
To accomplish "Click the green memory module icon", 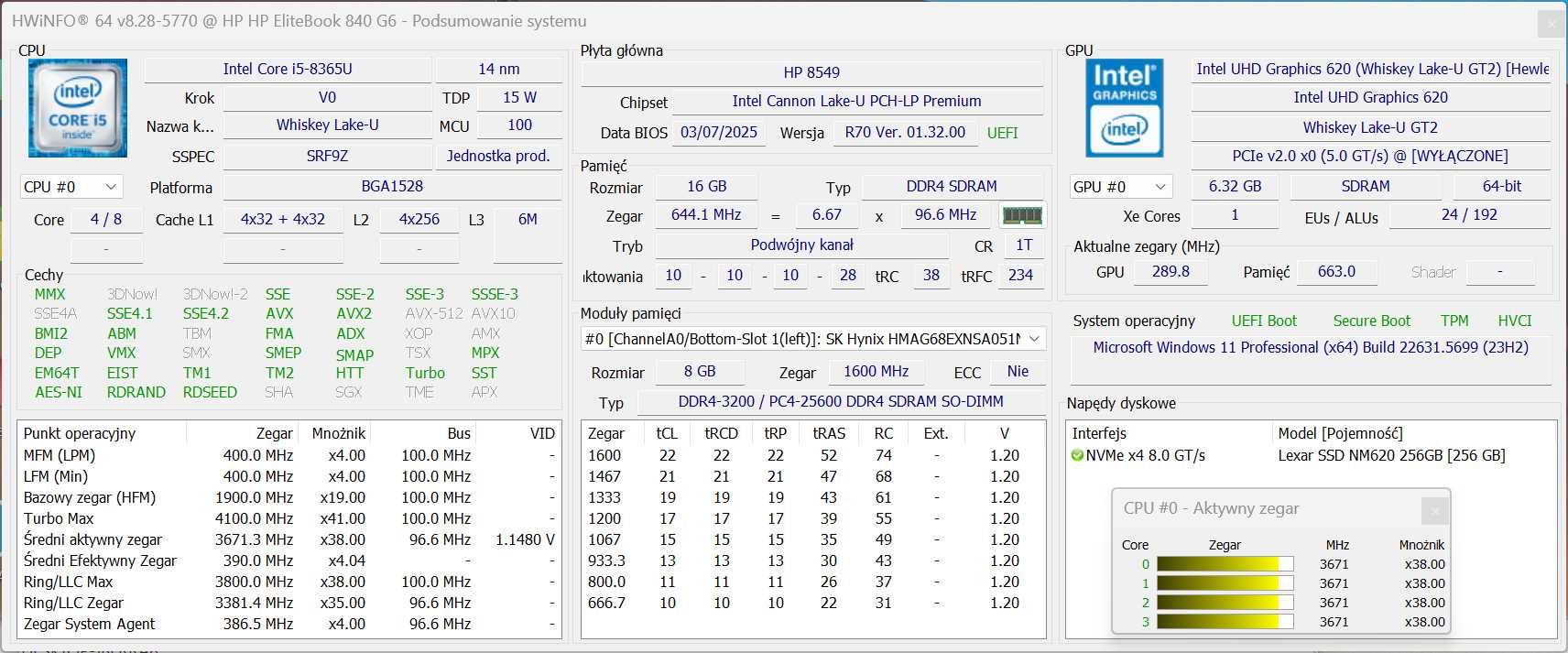I will coord(1022,215).
